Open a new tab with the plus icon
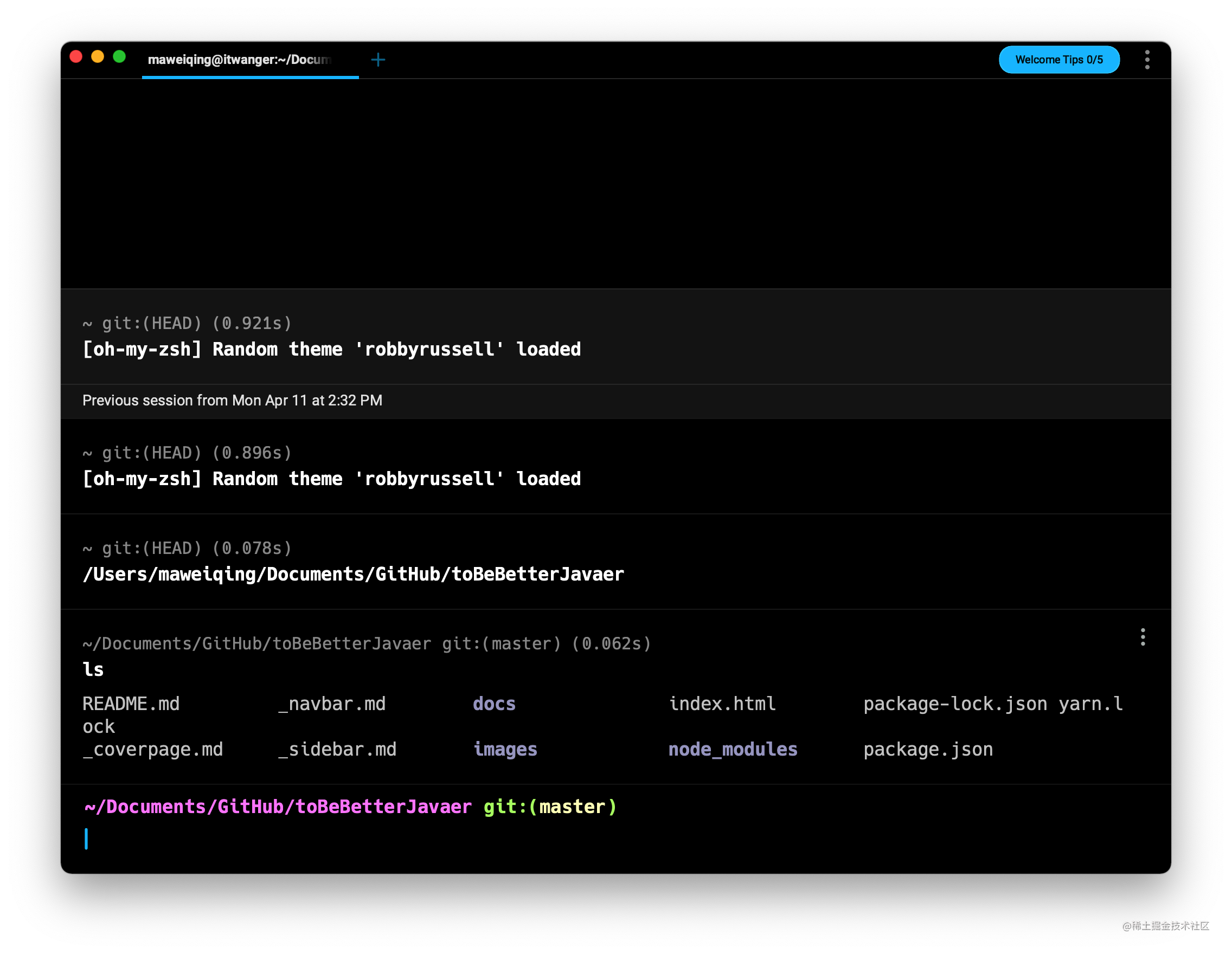 pyautogui.click(x=378, y=59)
